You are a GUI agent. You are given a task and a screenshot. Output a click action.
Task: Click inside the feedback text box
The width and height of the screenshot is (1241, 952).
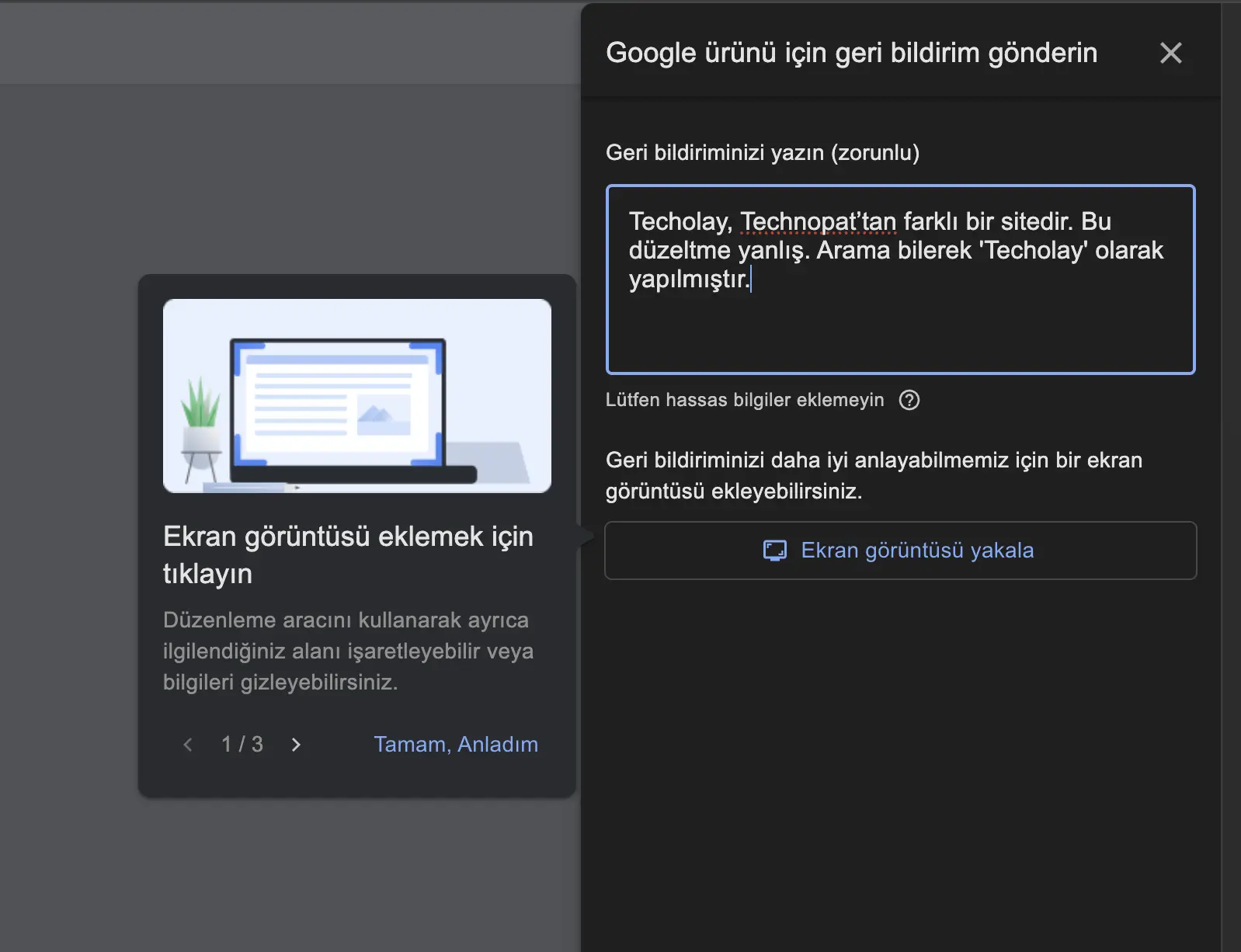click(x=900, y=280)
